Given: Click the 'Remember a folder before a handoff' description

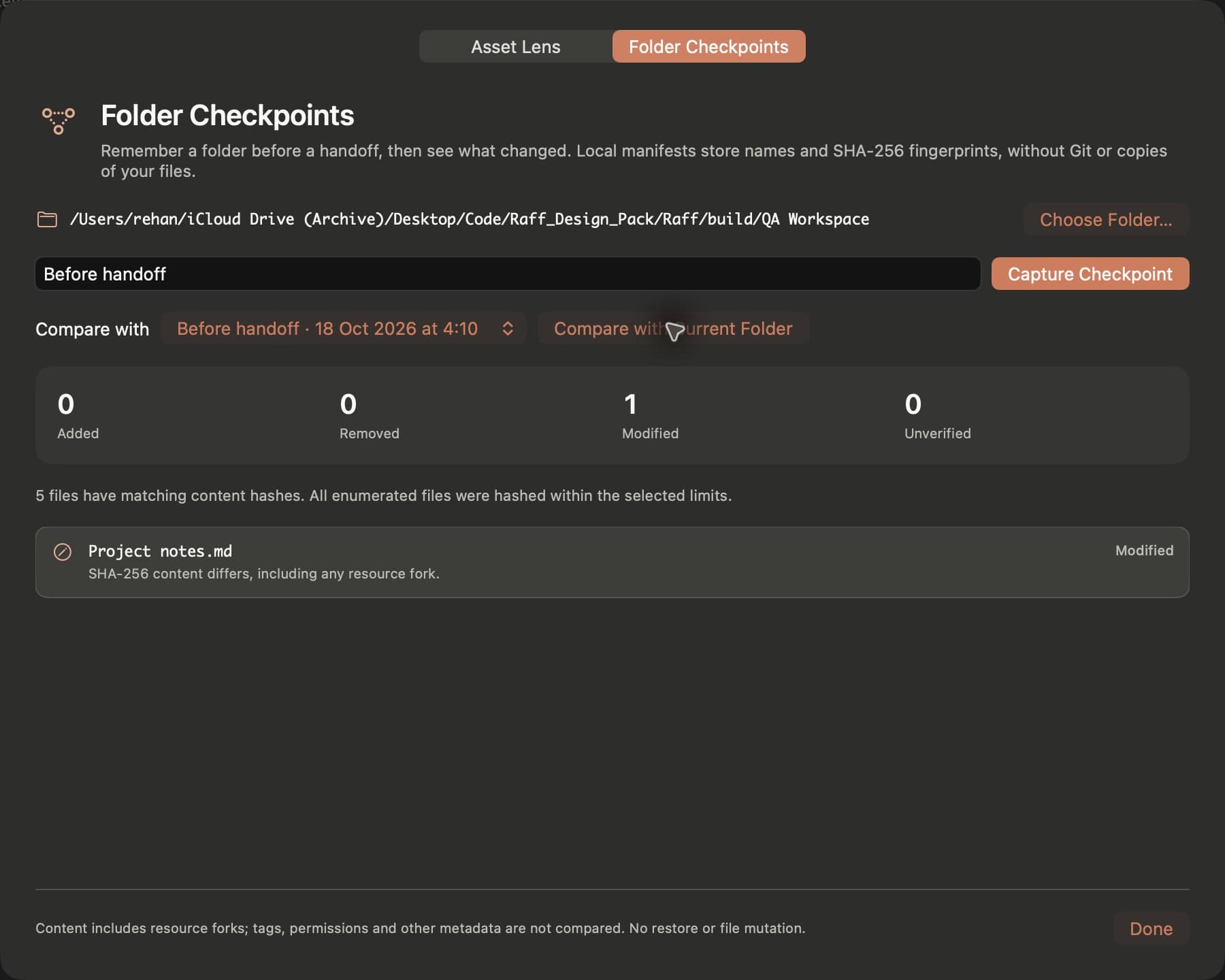Looking at the screenshot, I should coord(634,161).
